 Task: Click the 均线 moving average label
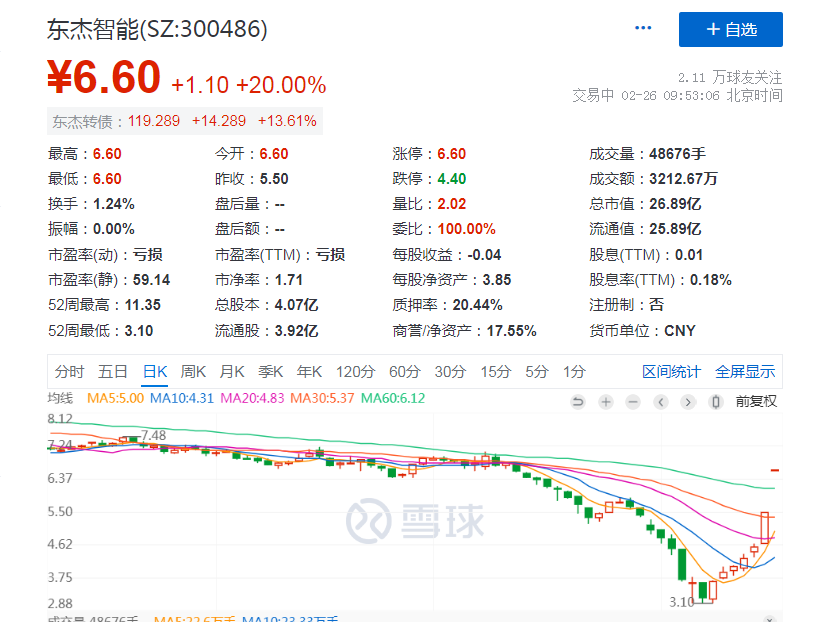point(60,398)
